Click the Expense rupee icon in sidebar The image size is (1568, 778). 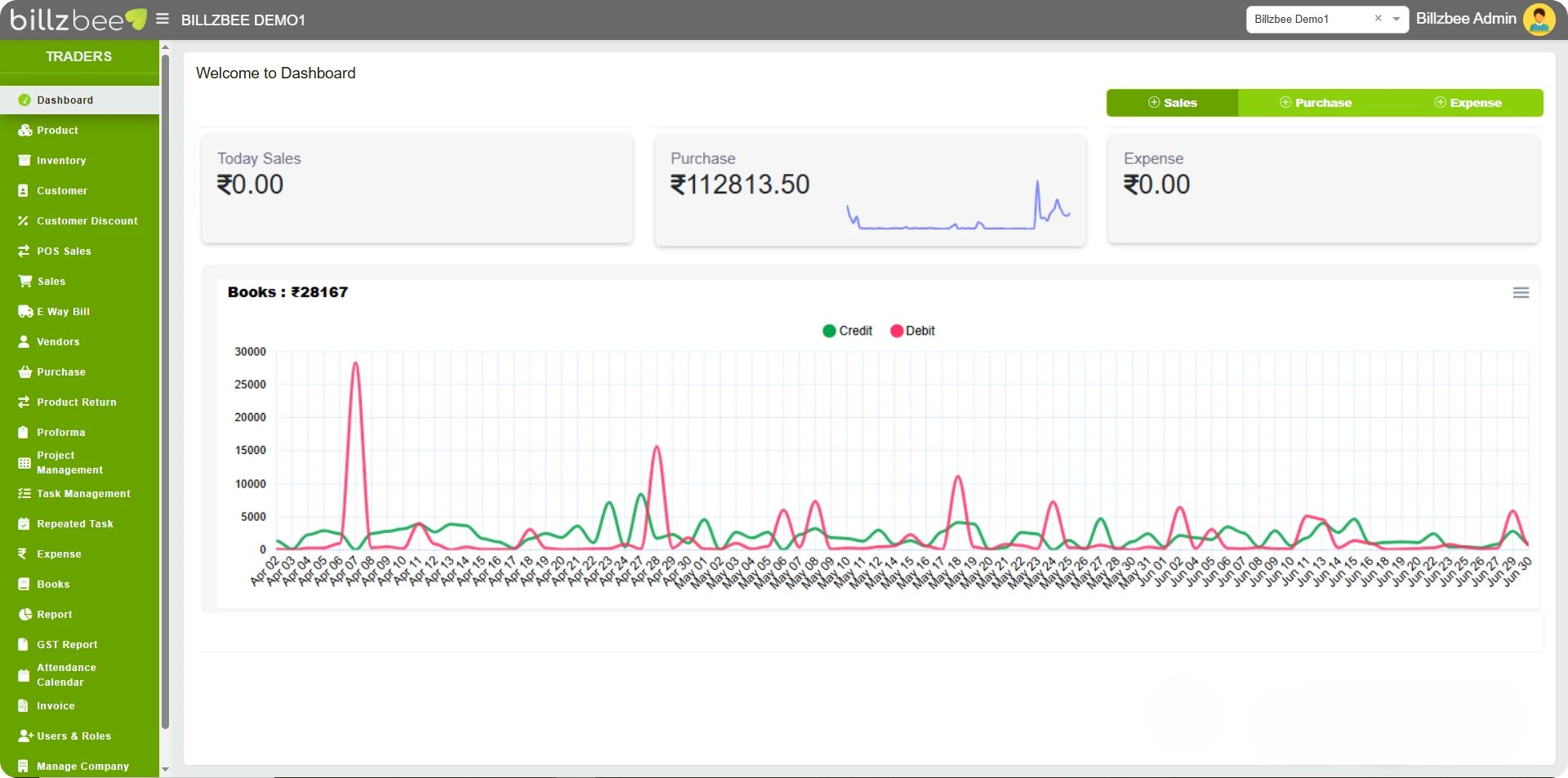click(x=24, y=554)
